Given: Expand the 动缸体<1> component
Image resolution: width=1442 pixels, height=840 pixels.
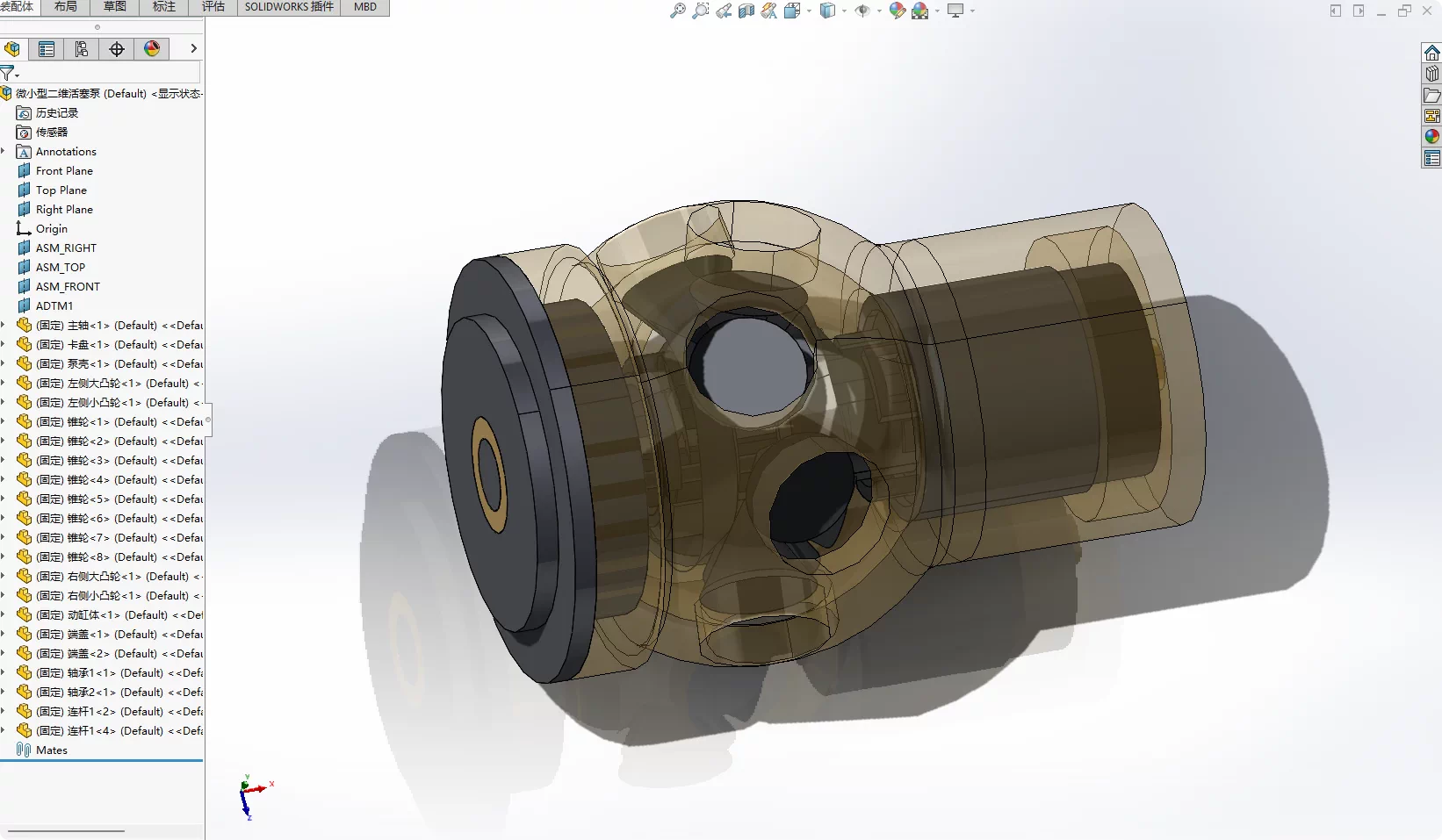Looking at the screenshot, I should coord(4,615).
